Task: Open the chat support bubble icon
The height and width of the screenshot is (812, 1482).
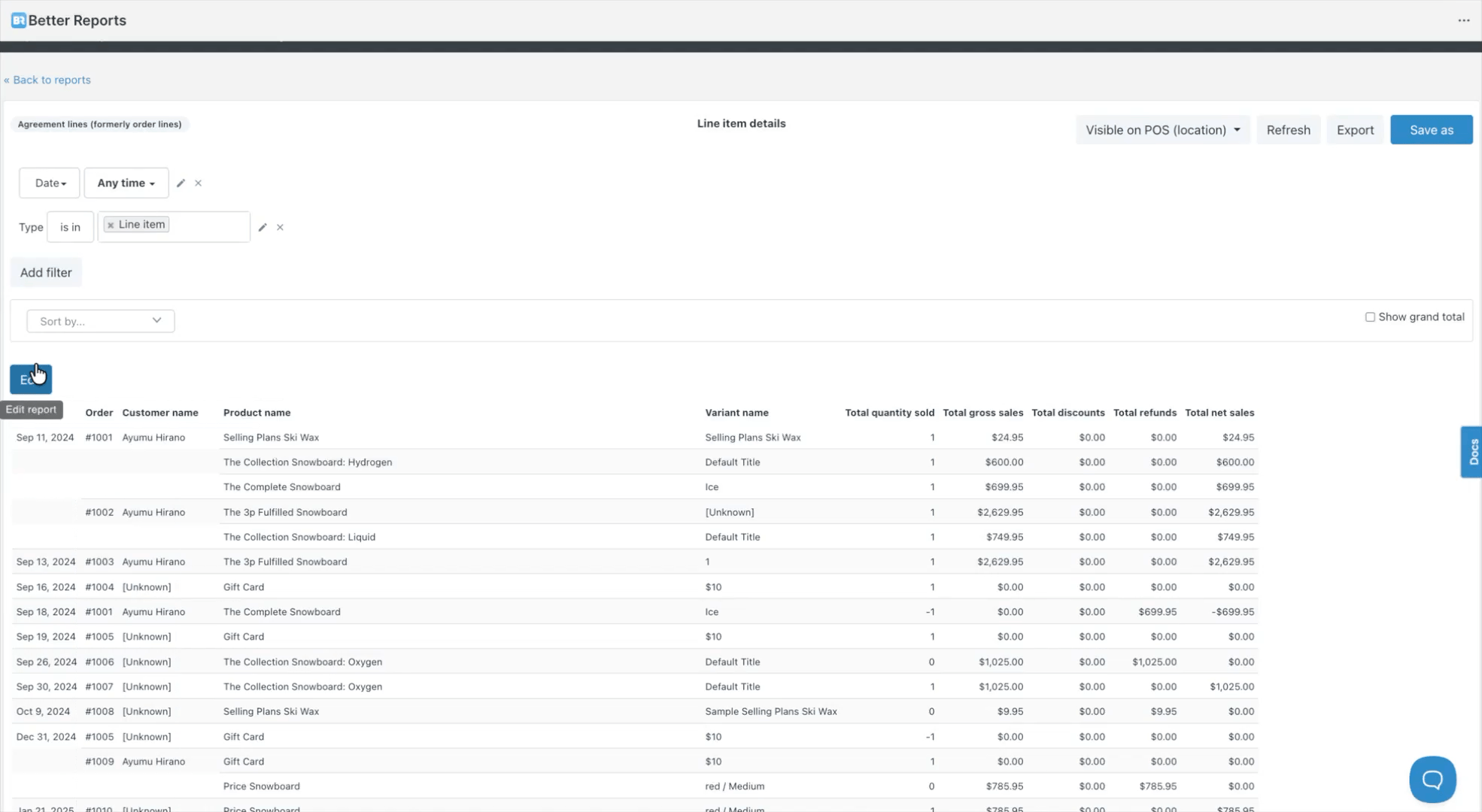Action: point(1432,779)
